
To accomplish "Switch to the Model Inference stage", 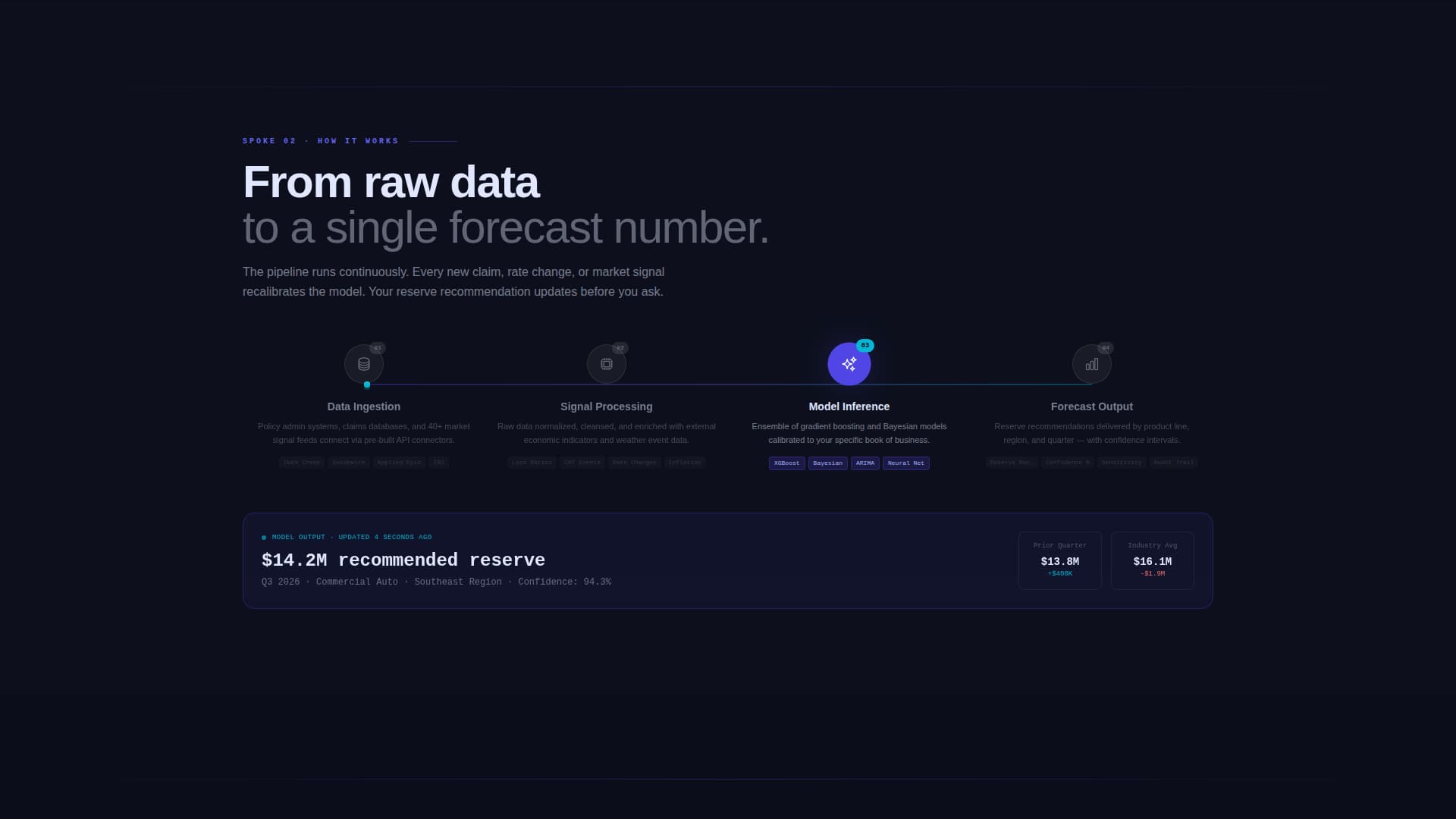I will pyautogui.click(x=849, y=406).
